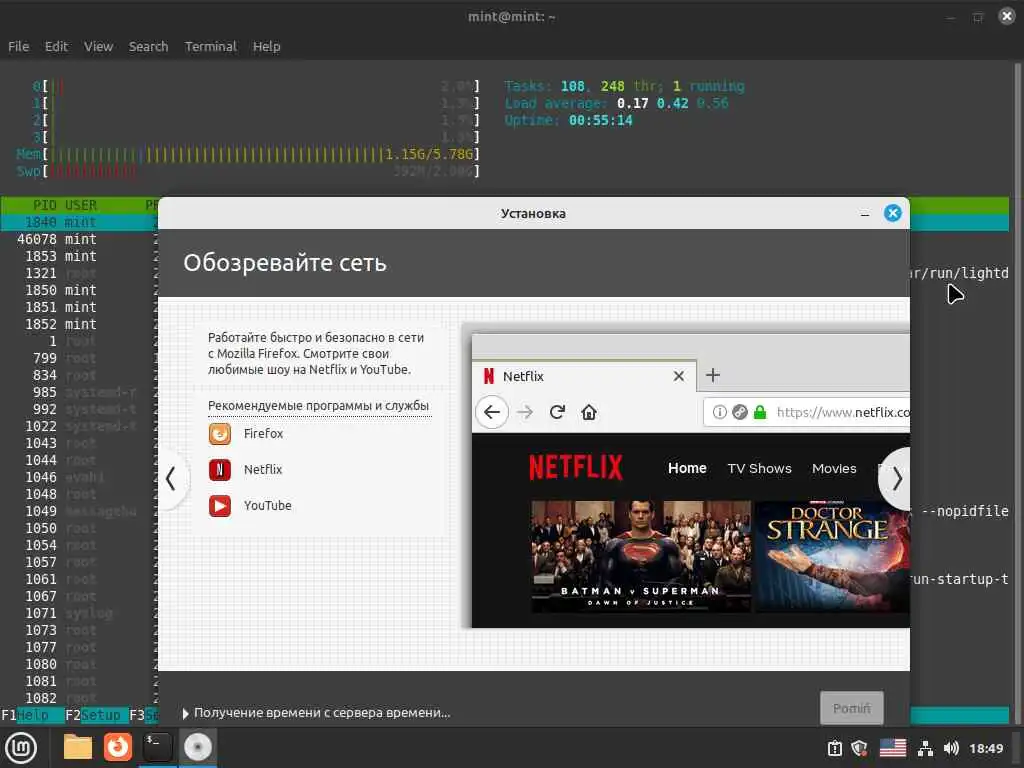This screenshot has height=768, width=1024.
Task: Click the new tab plus icon in the slide
Action: [712, 376]
